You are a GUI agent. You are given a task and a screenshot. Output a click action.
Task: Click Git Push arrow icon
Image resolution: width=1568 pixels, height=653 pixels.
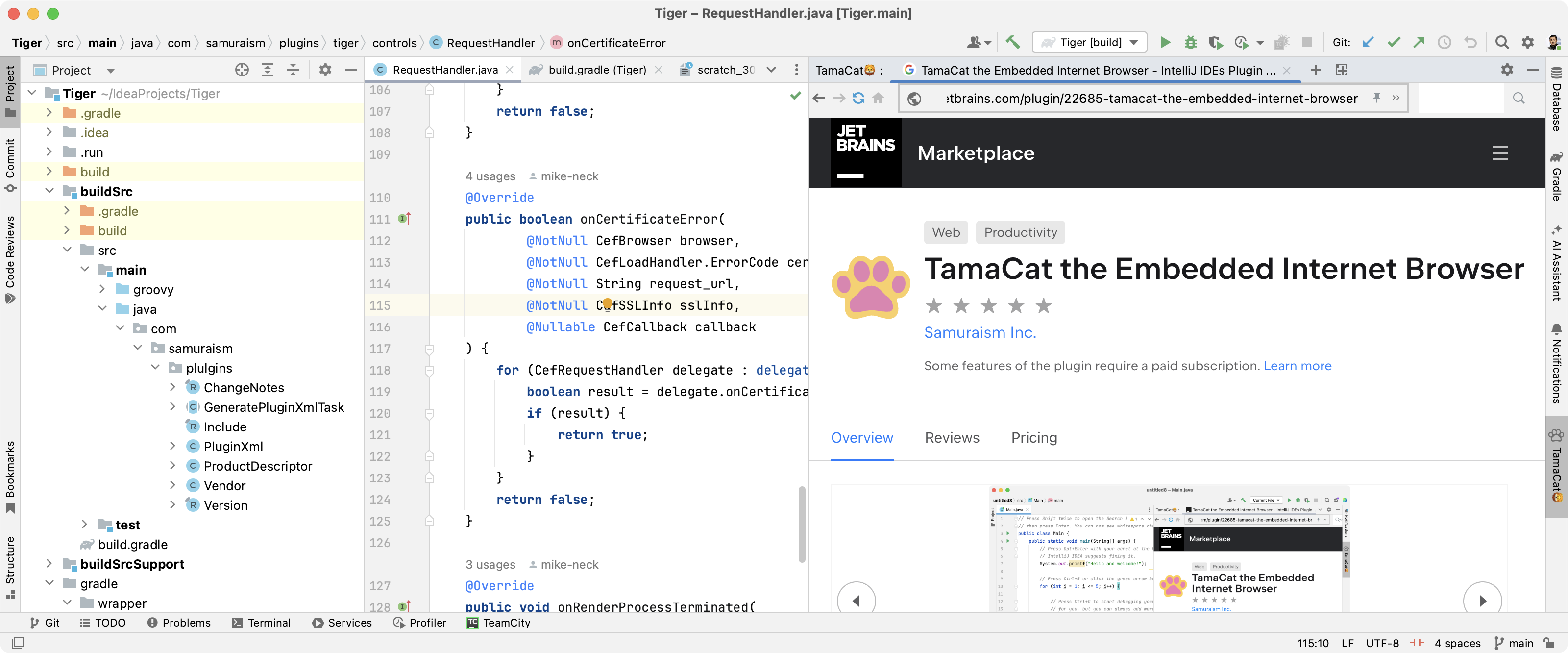click(1419, 42)
